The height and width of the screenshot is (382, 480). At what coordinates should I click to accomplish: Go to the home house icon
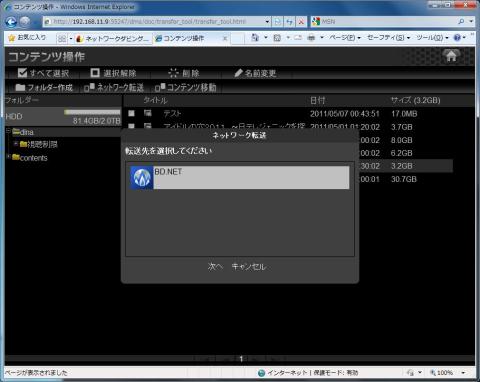[x=451, y=56]
